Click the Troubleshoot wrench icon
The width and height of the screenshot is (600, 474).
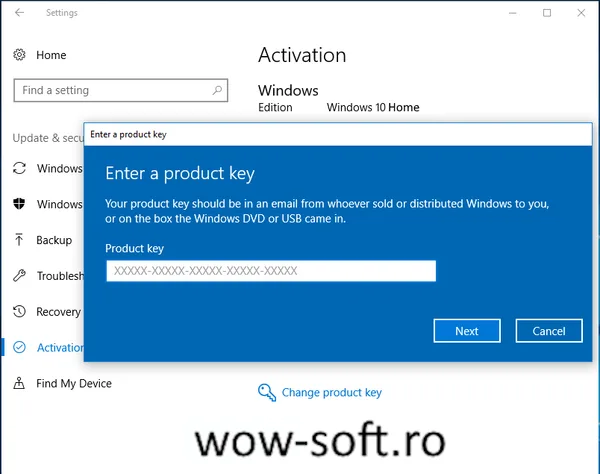click(19, 275)
